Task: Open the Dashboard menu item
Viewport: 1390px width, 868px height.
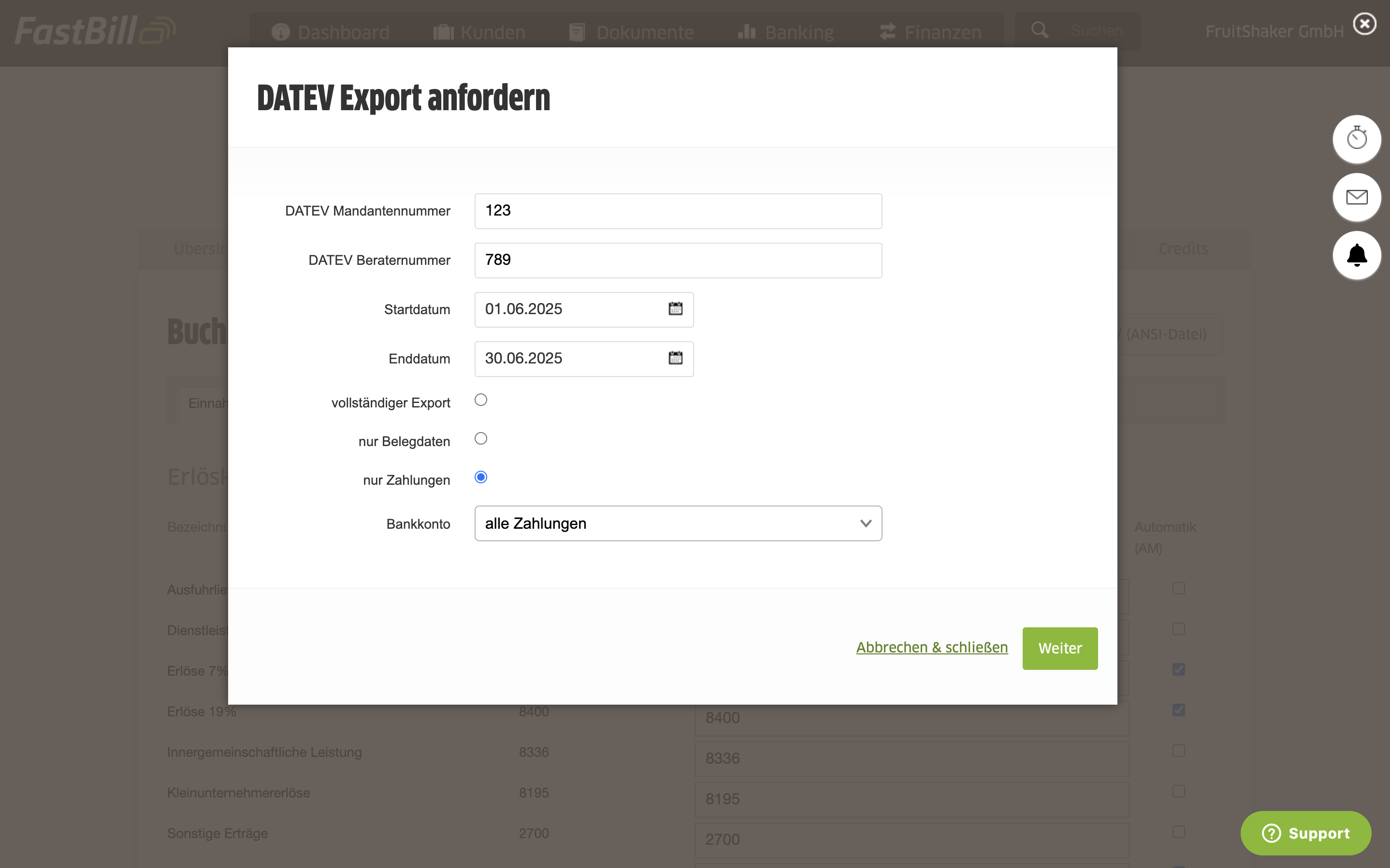Action: (330, 32)
